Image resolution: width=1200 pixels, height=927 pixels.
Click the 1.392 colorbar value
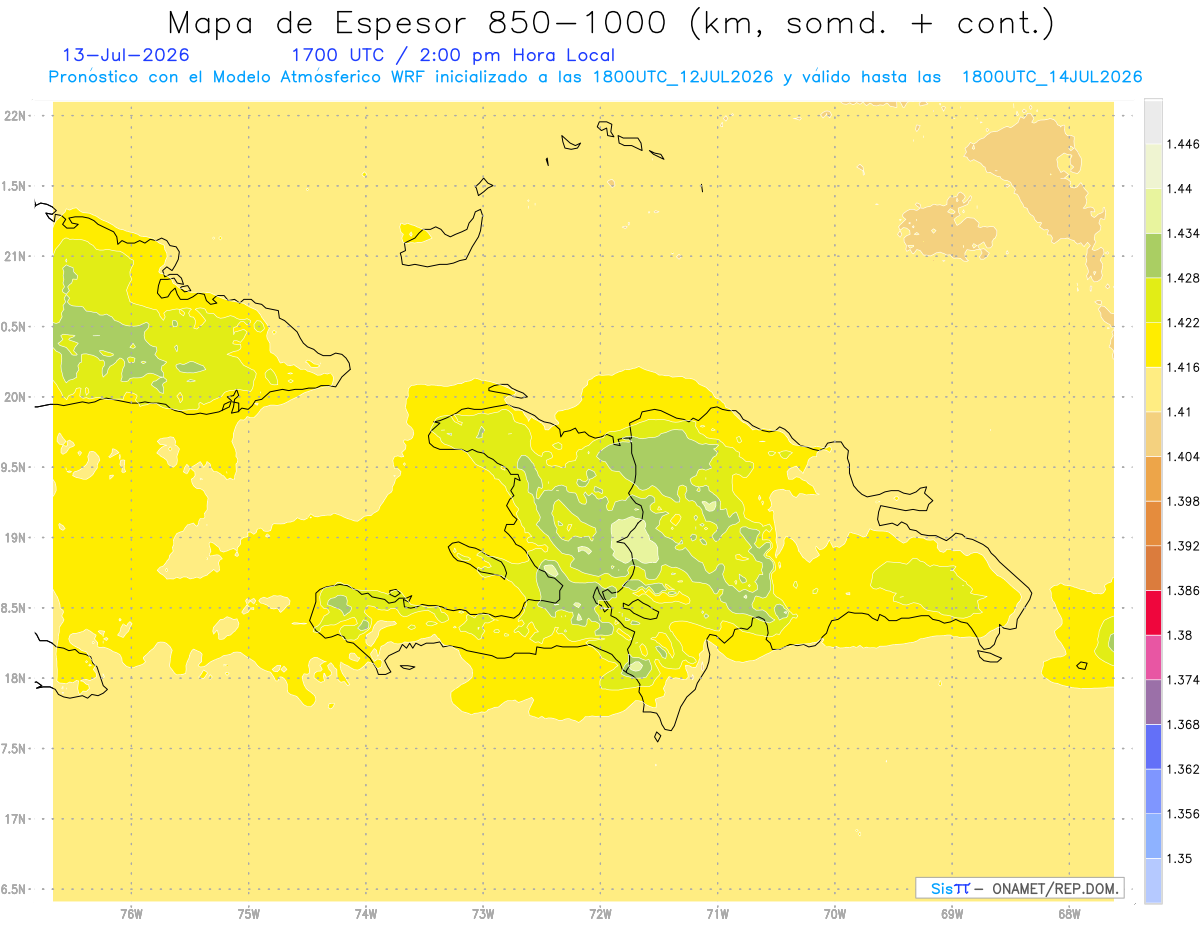[1183, 546]
